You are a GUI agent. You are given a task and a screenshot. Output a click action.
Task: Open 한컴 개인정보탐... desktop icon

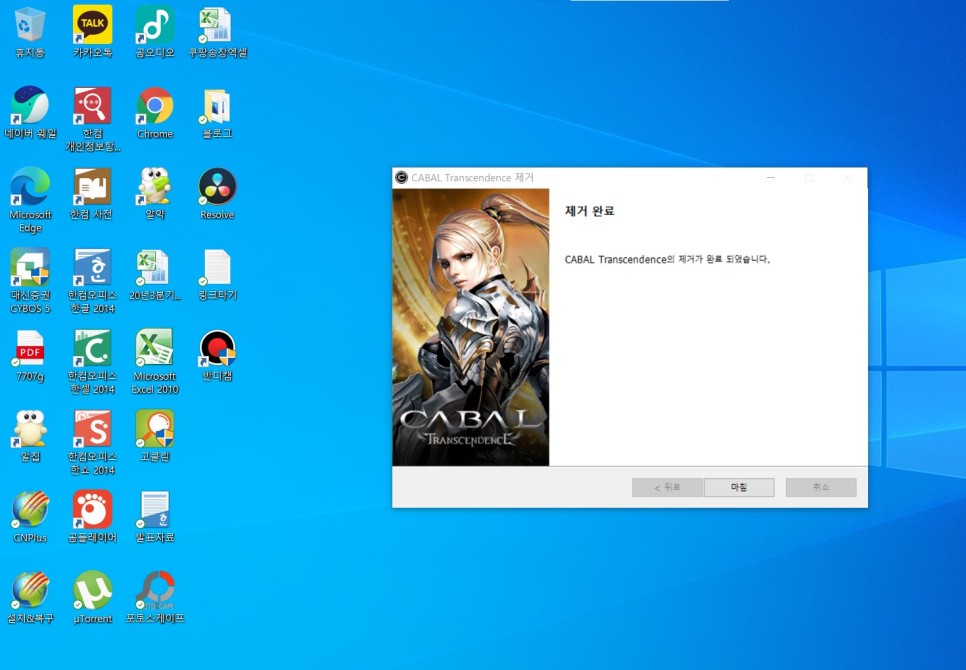click(x=92, y=119)
